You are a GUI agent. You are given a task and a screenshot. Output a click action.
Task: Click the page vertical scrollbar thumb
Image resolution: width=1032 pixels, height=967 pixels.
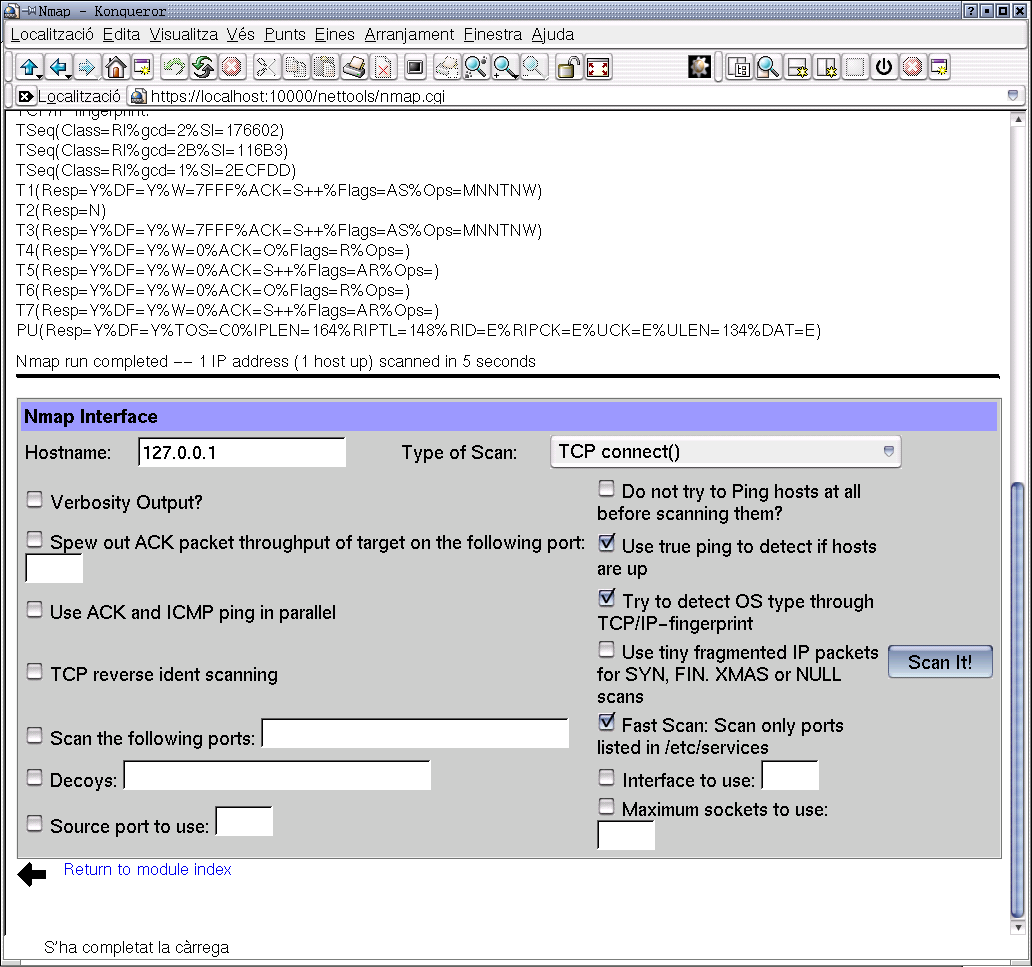pos(1018,699)
